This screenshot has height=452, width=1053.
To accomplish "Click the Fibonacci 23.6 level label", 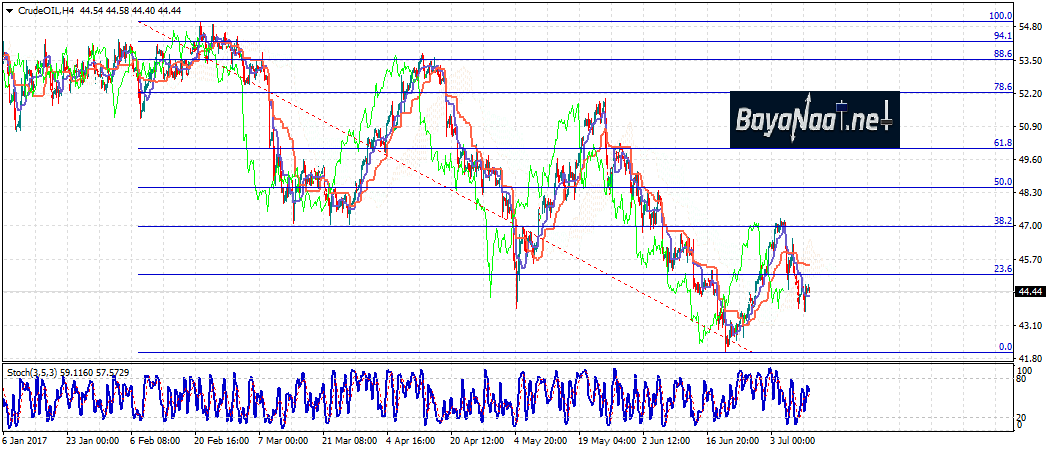I will (1002, 268).
